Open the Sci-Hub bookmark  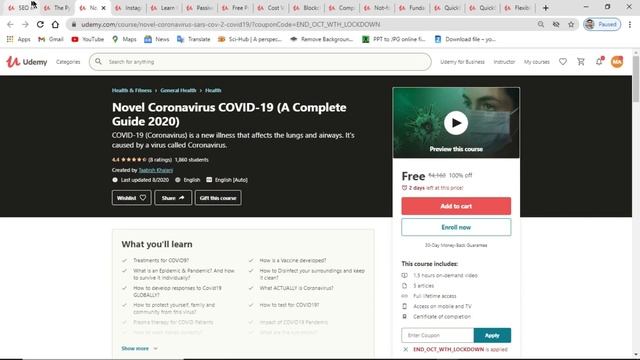[250, 39]
